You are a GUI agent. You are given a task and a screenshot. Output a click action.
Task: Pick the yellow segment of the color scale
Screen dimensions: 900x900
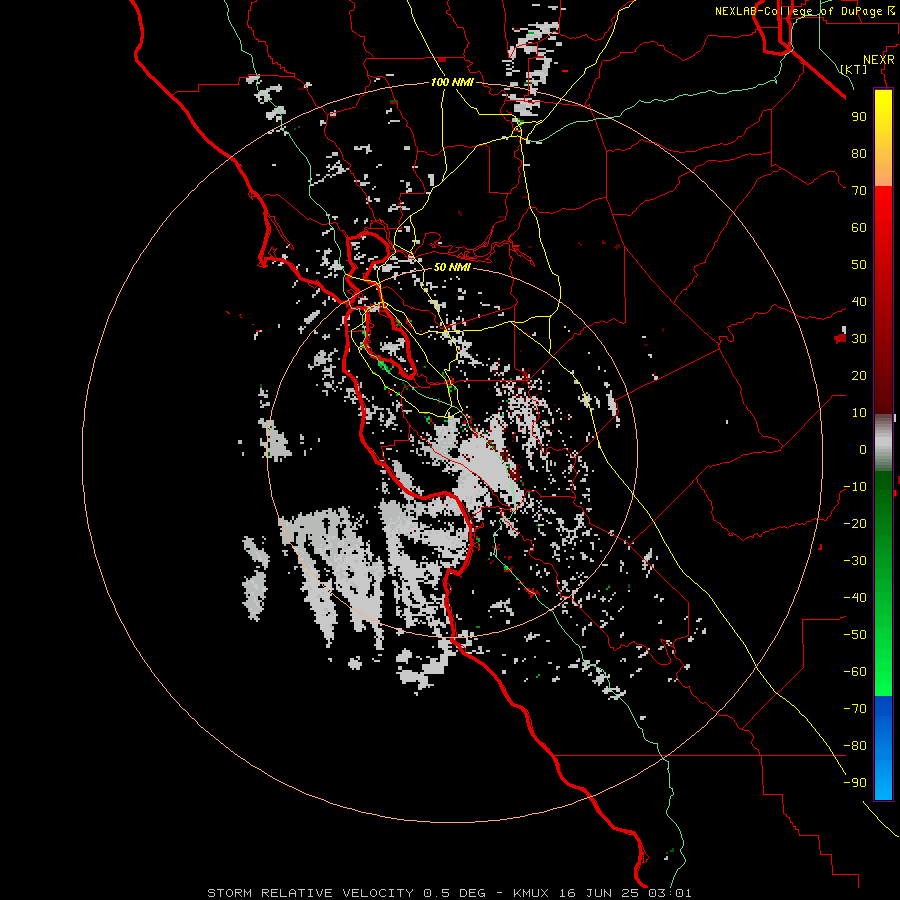(x=883, y=138)
